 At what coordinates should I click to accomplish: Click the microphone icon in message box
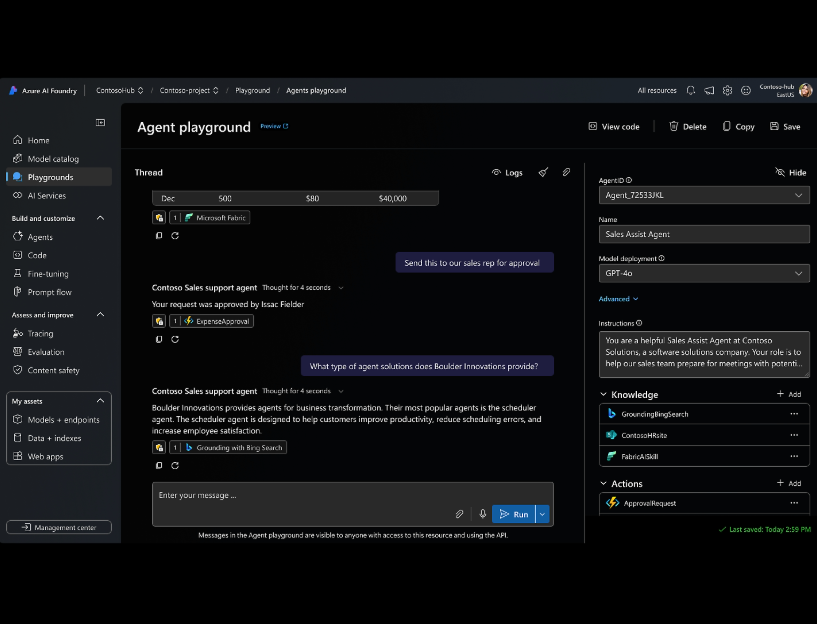[483, 514]
